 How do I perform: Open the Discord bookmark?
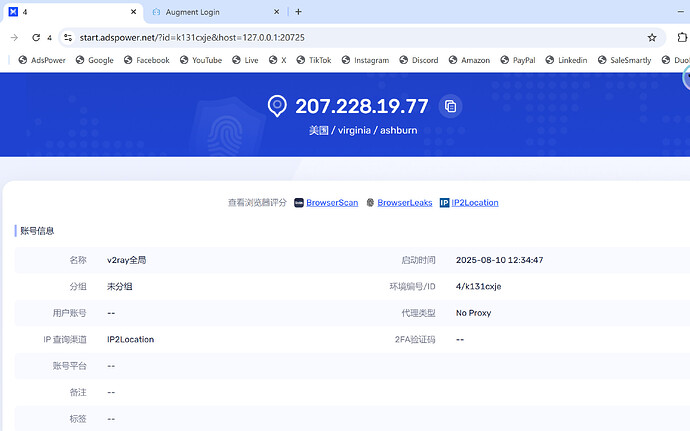(419, 60)
